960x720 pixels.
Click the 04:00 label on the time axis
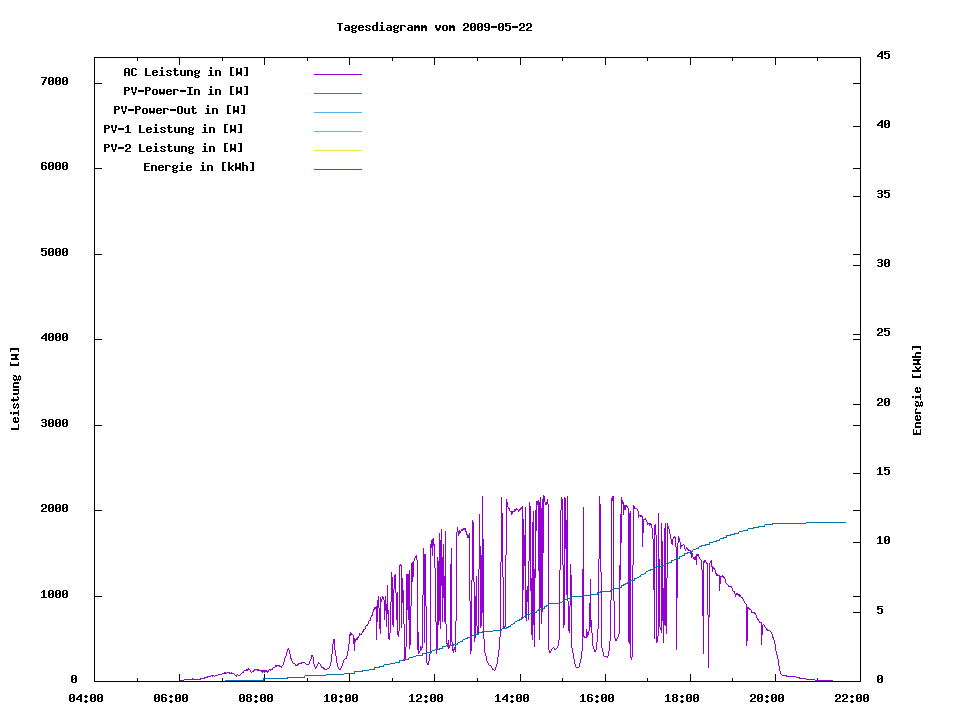[x=86, y=698]
